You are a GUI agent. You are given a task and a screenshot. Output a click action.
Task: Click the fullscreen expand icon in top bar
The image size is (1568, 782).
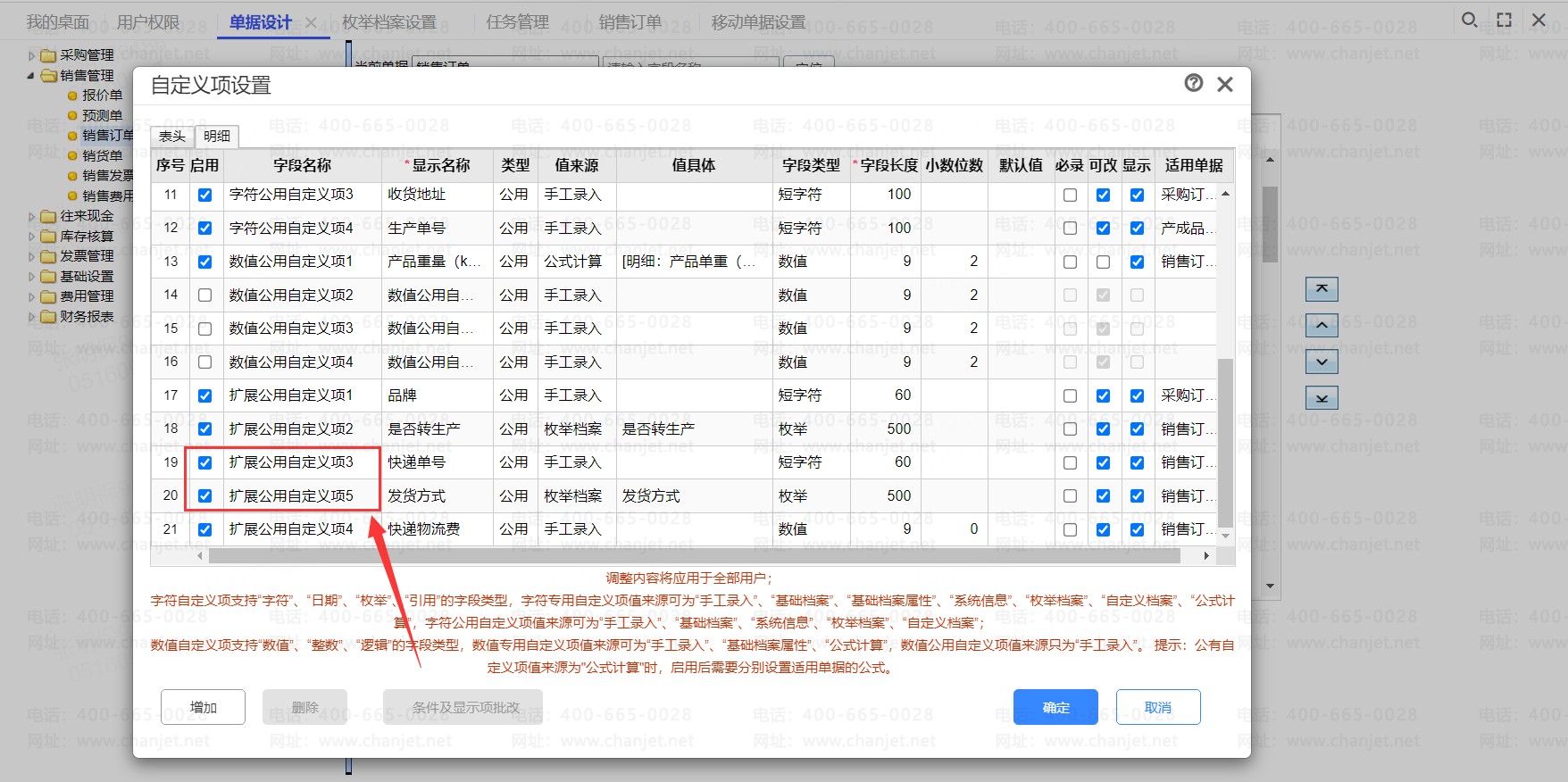[1505, 20]
